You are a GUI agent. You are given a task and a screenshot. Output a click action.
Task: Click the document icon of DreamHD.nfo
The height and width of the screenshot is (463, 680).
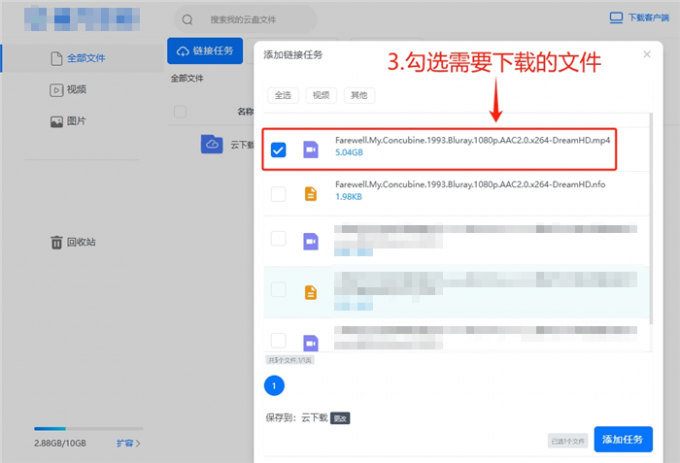pyautogui.click(x=311, y=194)
